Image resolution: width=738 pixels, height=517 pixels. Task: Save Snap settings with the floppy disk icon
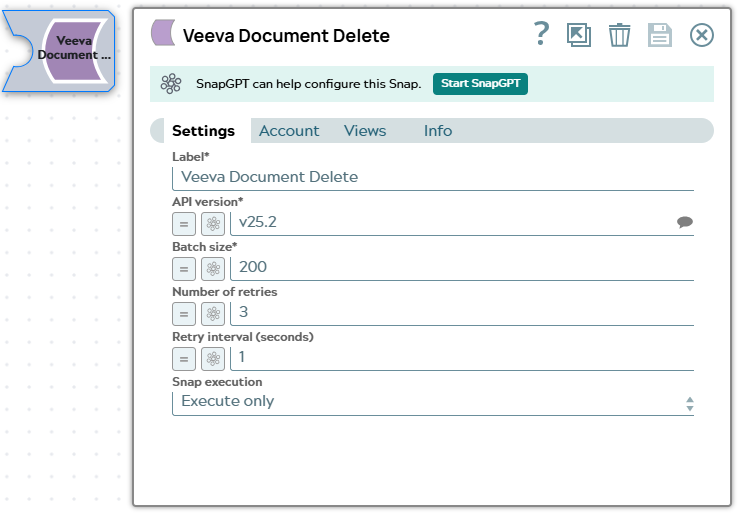(660, 35)
